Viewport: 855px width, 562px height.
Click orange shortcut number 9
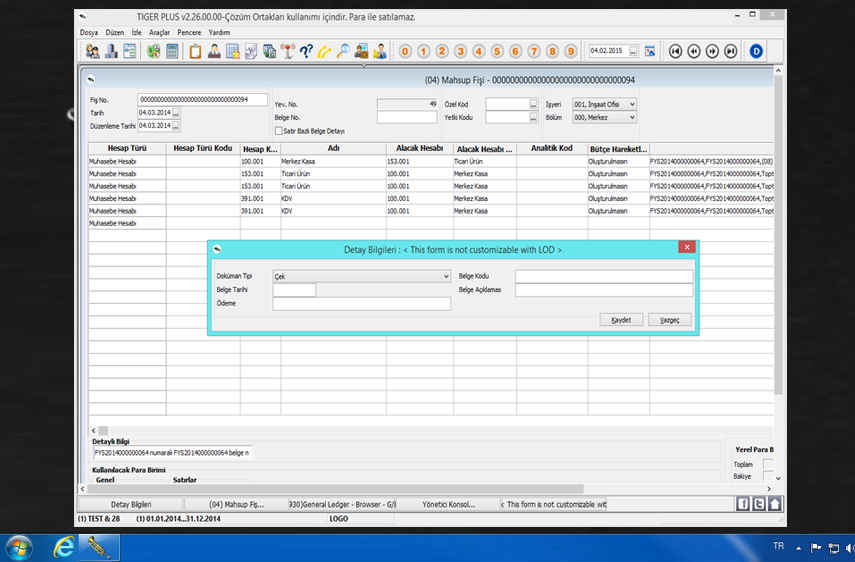[570, 51]
